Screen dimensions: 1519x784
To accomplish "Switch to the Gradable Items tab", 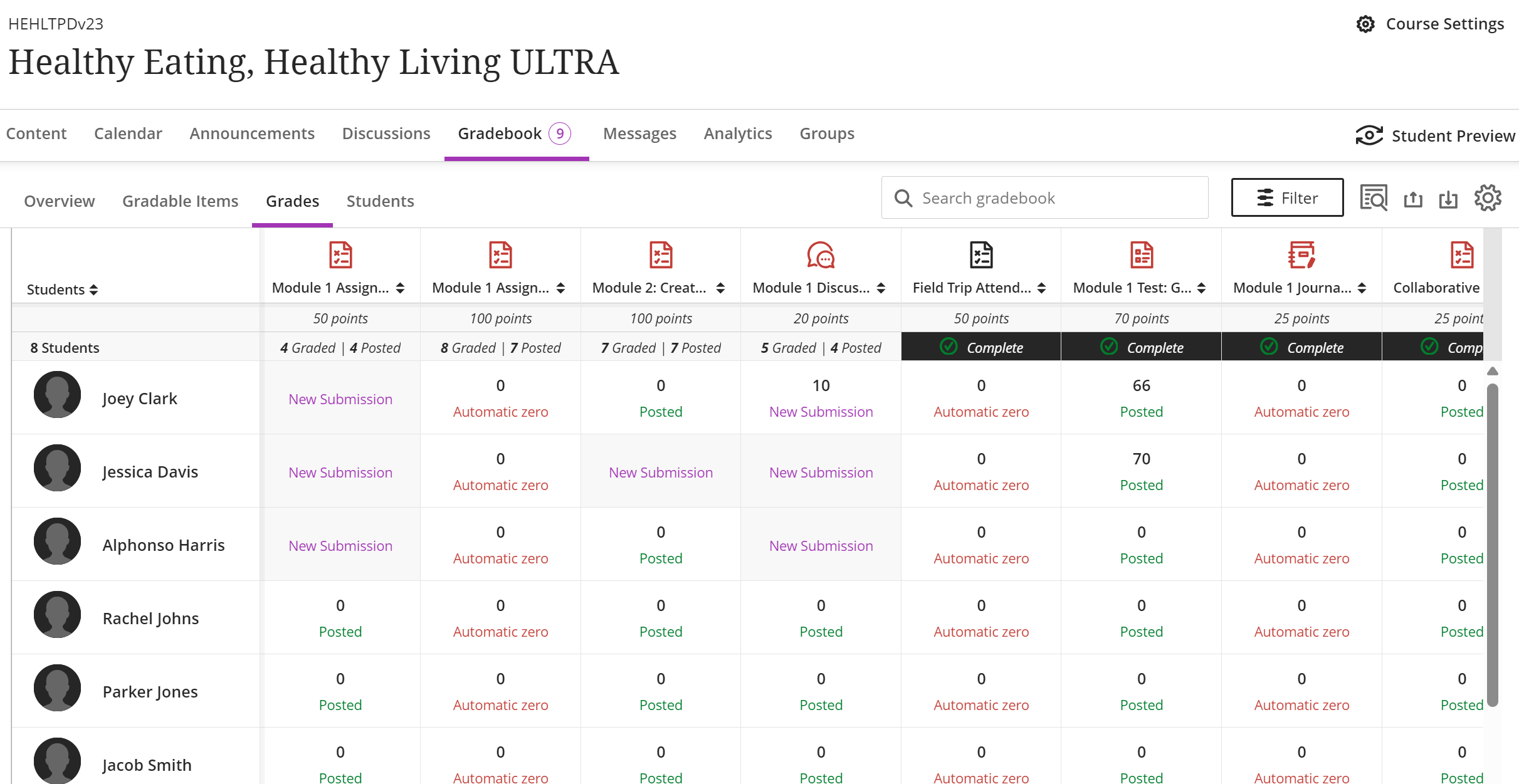I will click(180, 201).
